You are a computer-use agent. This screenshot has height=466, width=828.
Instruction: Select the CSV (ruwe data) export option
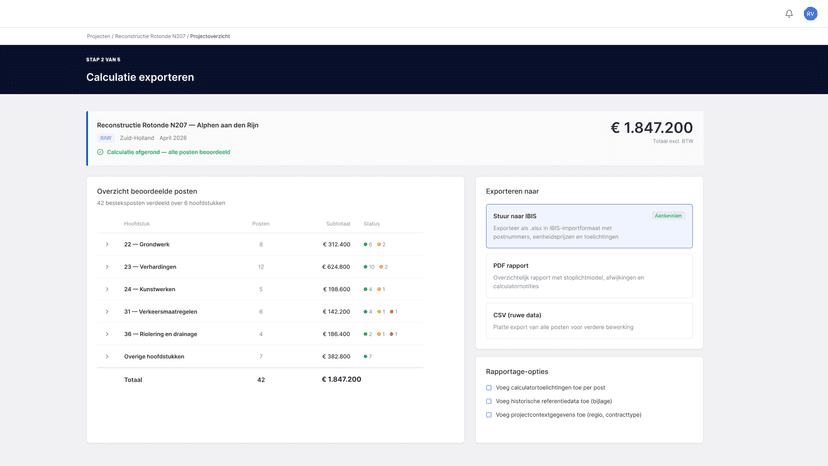click(x=589, y=321)
